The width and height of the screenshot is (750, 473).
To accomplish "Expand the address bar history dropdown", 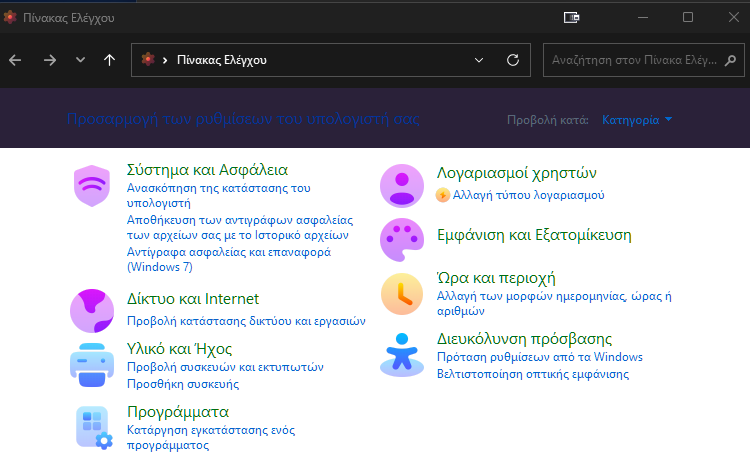I will [x=479, y=60].
